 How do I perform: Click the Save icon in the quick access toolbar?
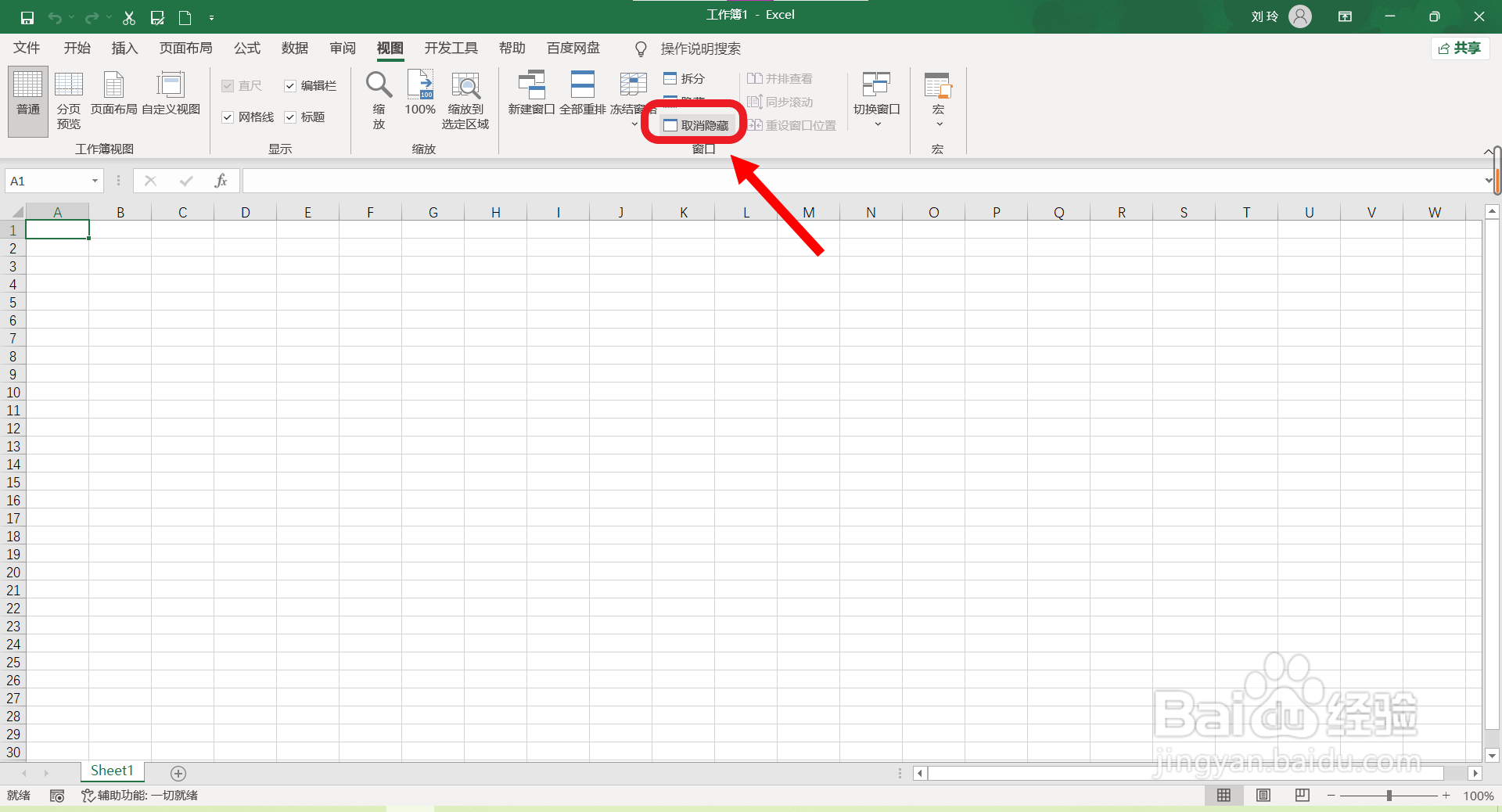point(27,17)
